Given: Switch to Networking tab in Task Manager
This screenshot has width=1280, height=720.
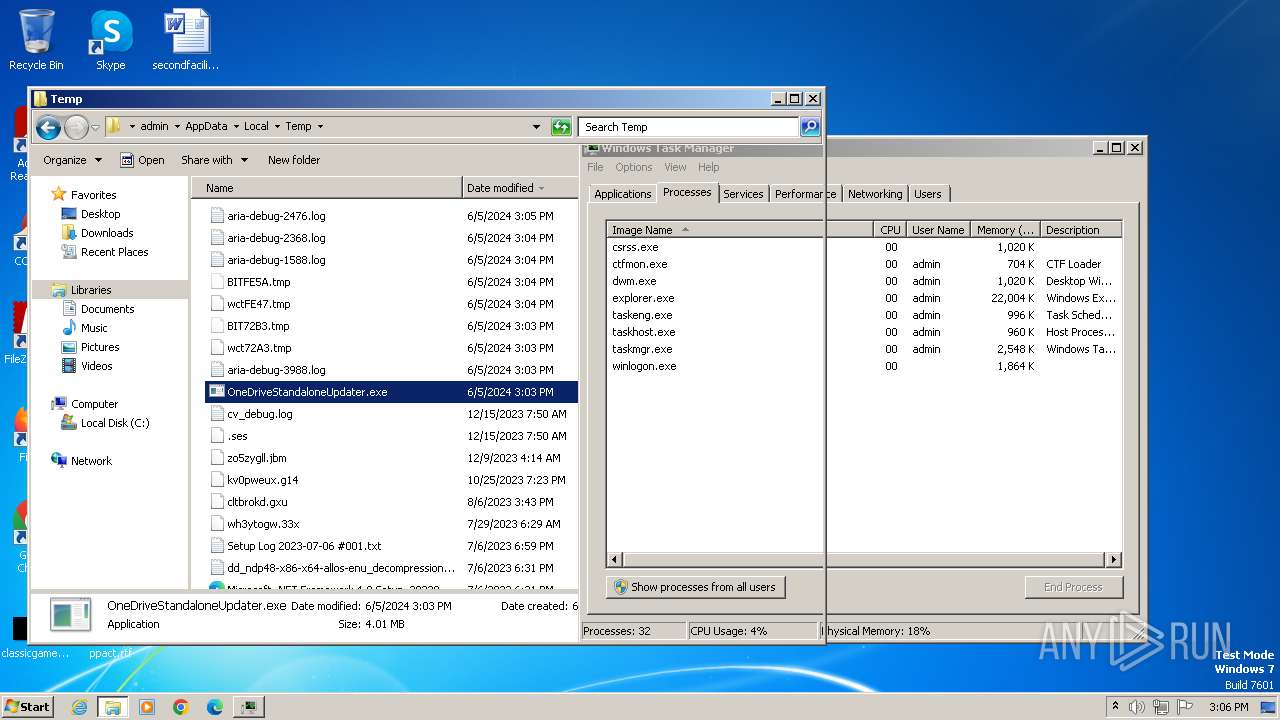Looking at the screenshot, I should point(875,194).
